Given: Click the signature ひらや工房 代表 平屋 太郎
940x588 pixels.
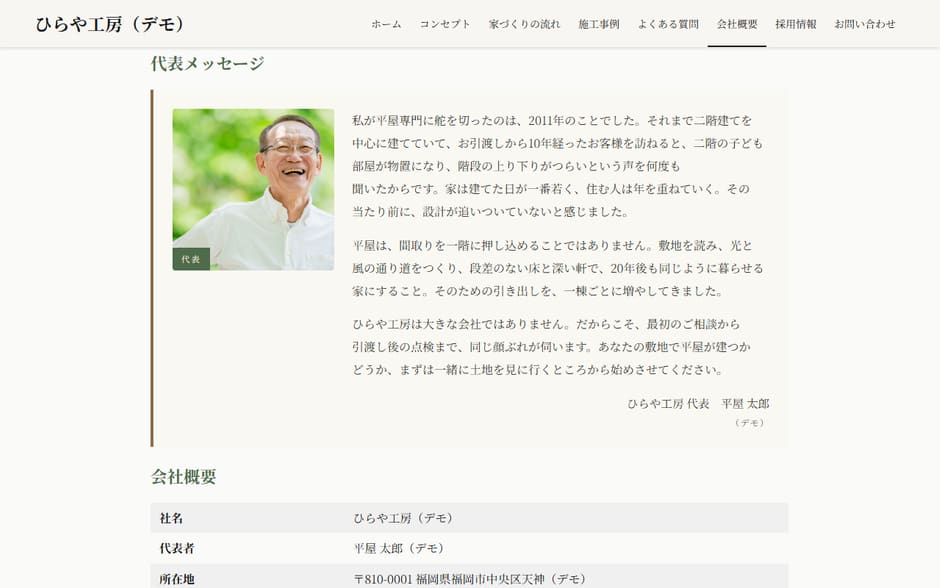Looking at the screenshot, I should [x=698, y=403].
